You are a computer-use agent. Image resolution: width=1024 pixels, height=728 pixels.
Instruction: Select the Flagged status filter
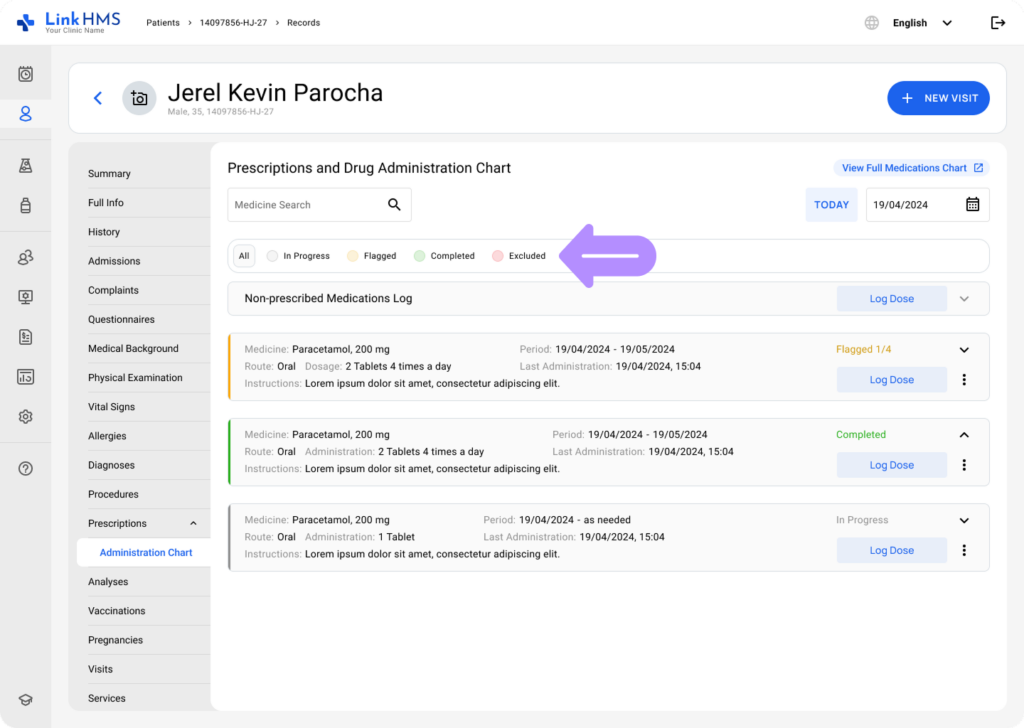[372, 256]
